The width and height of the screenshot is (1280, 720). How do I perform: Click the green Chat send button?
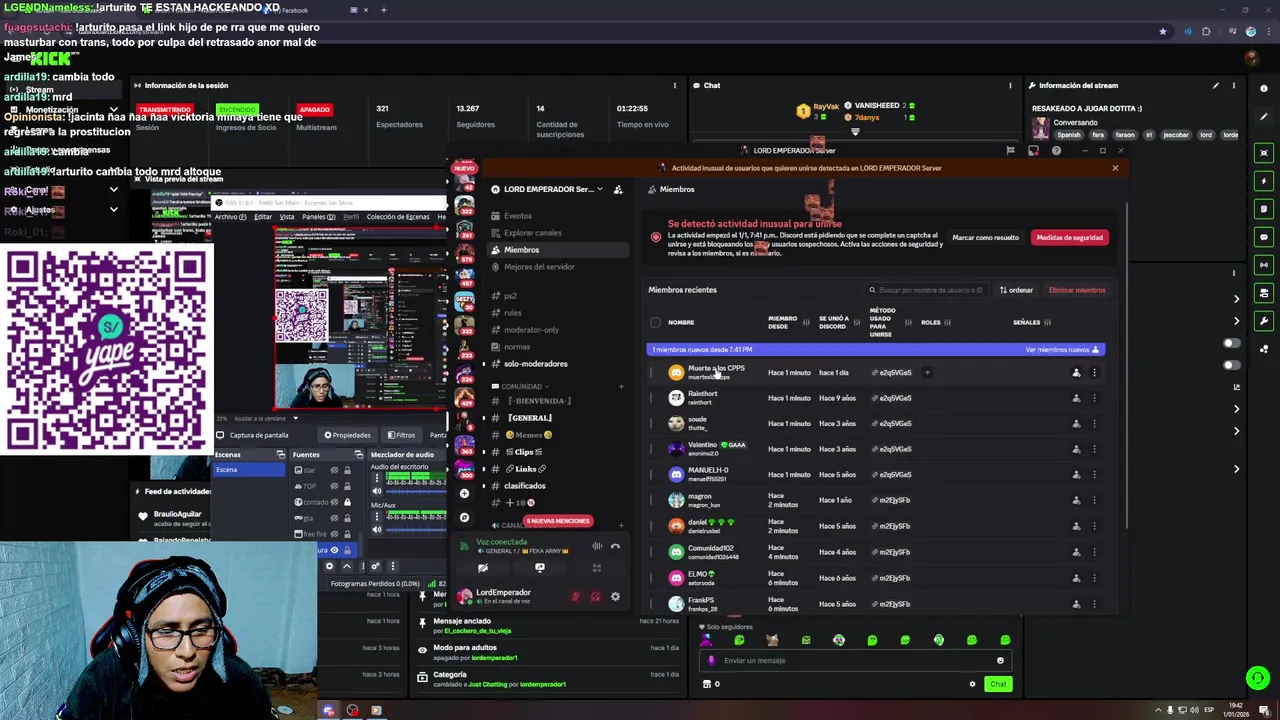pyautogui.click(x=998, y=685)
